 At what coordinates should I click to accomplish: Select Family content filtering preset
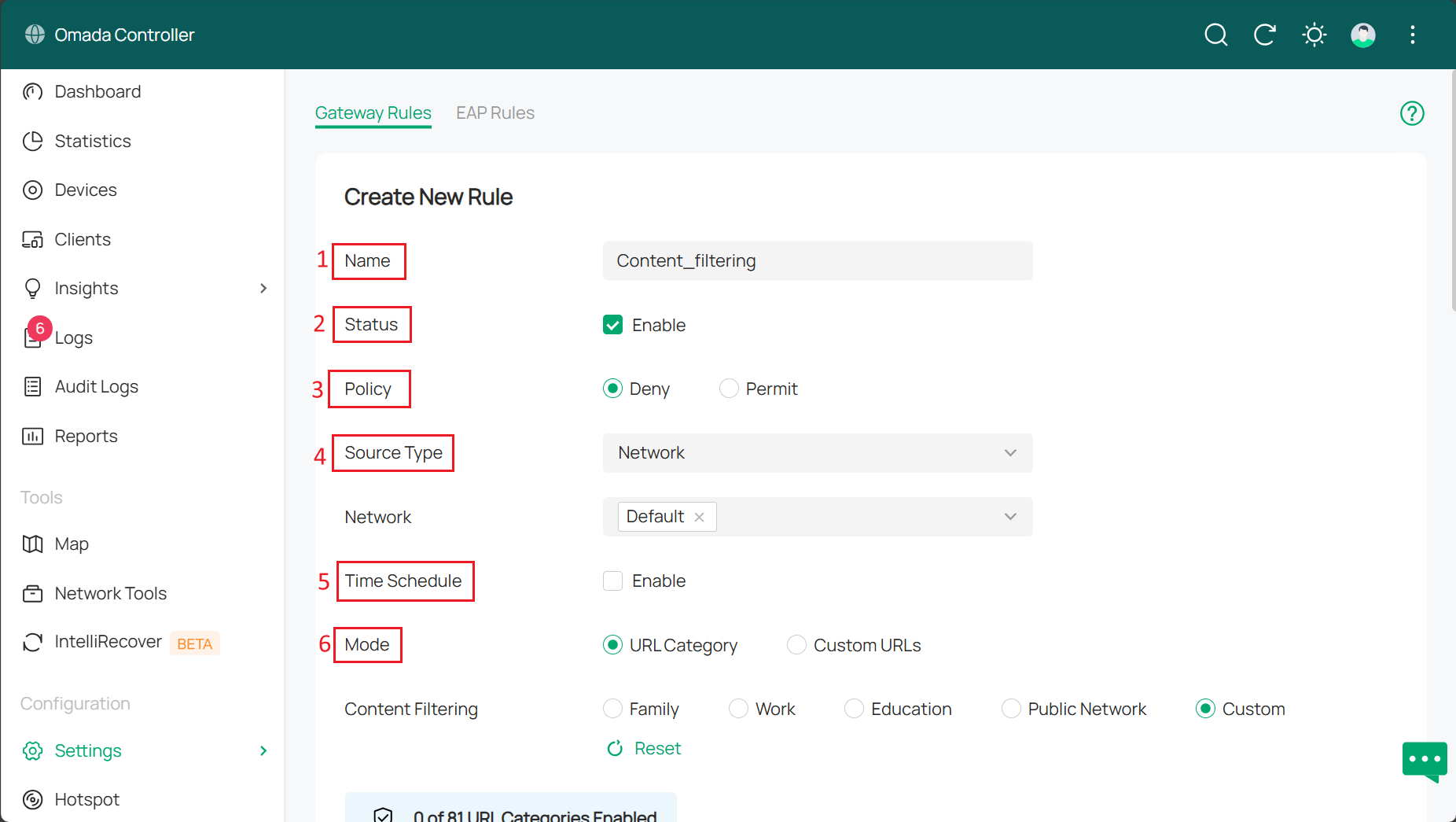(x=612, y=709)
